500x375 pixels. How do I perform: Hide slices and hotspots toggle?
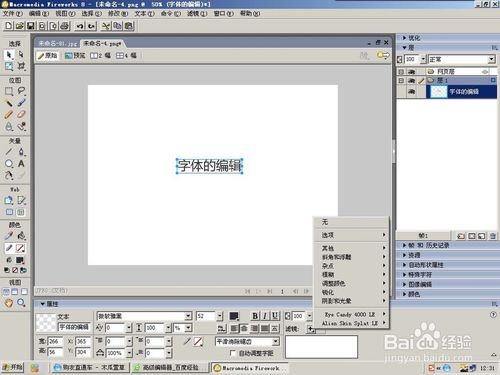[x=9, y=212]
